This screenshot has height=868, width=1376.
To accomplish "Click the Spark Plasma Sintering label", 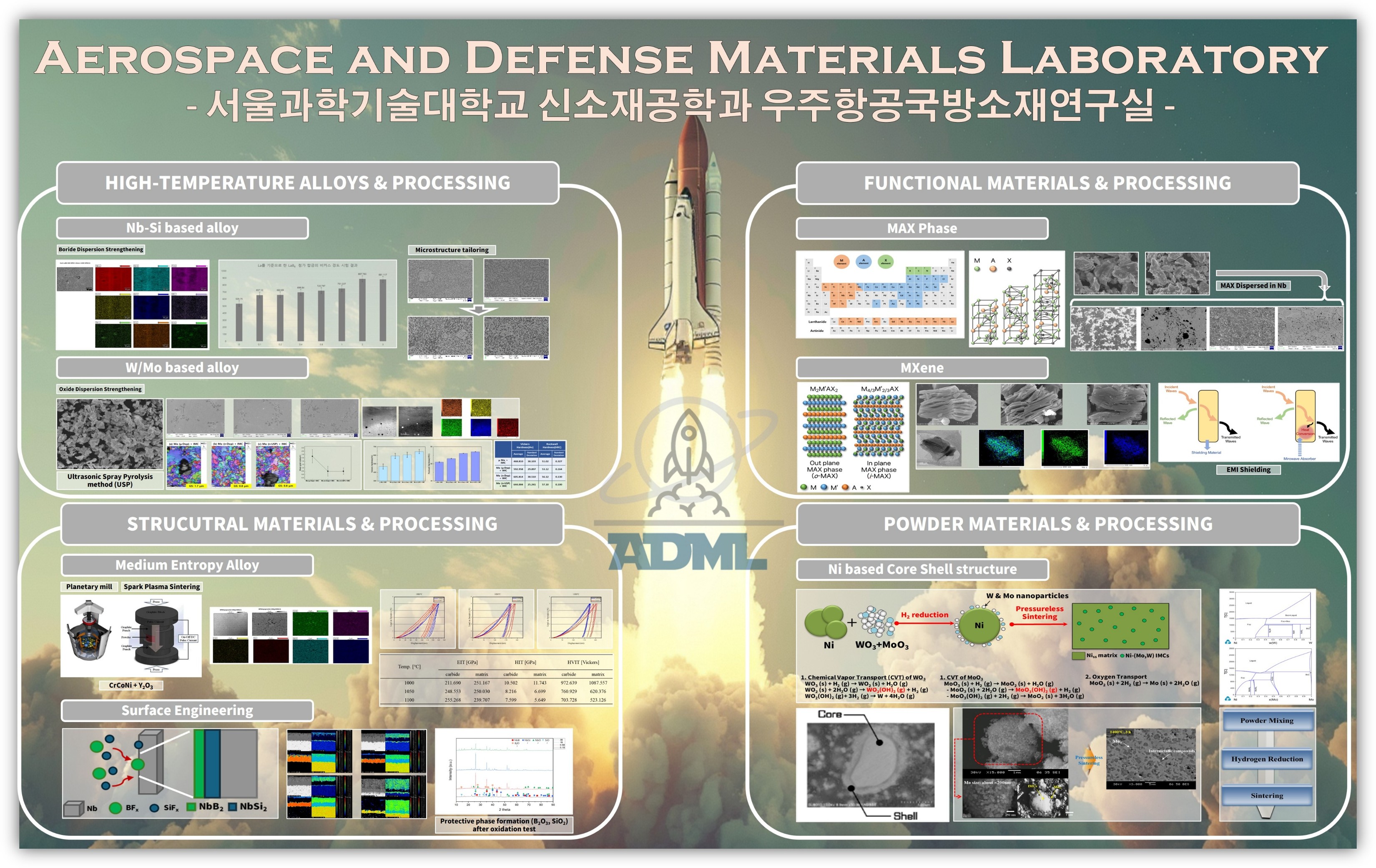I will pyautogui.click(x=162, y=587).
